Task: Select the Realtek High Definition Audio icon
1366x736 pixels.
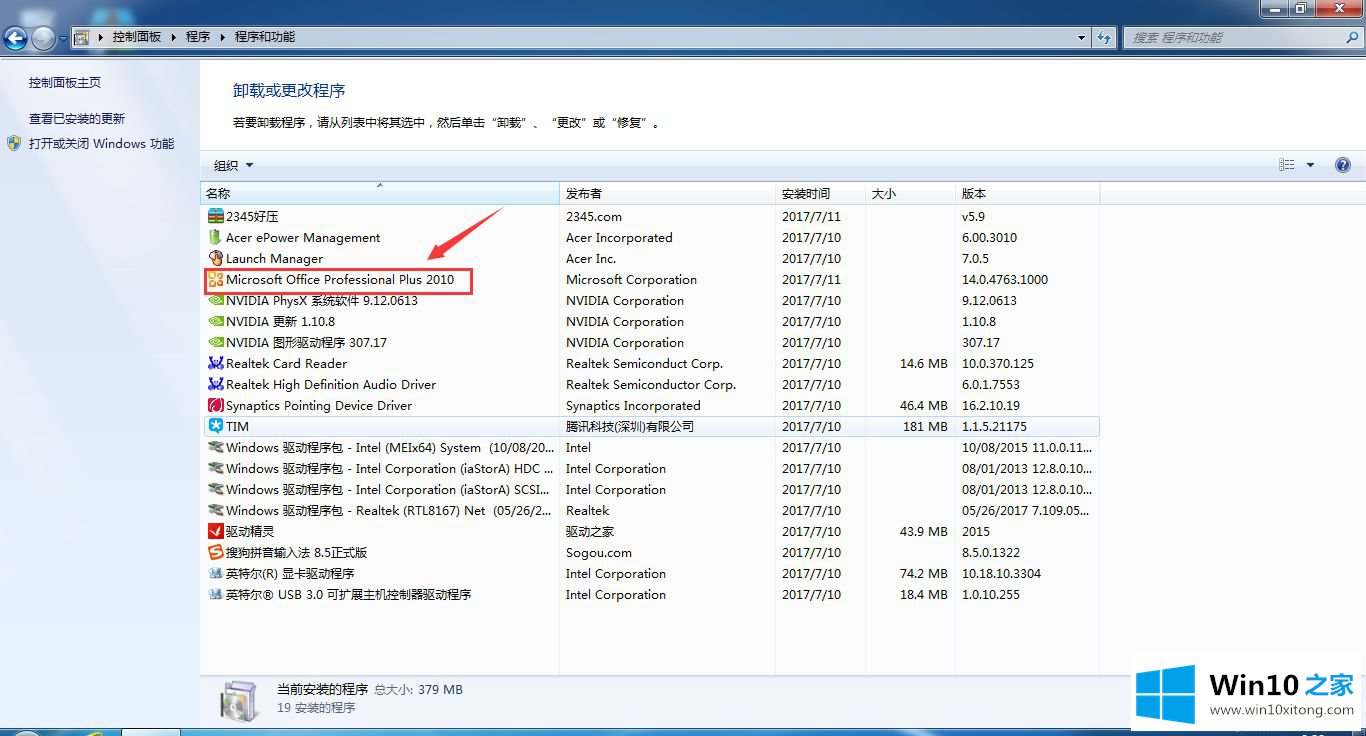Action: tap(215, 384)
